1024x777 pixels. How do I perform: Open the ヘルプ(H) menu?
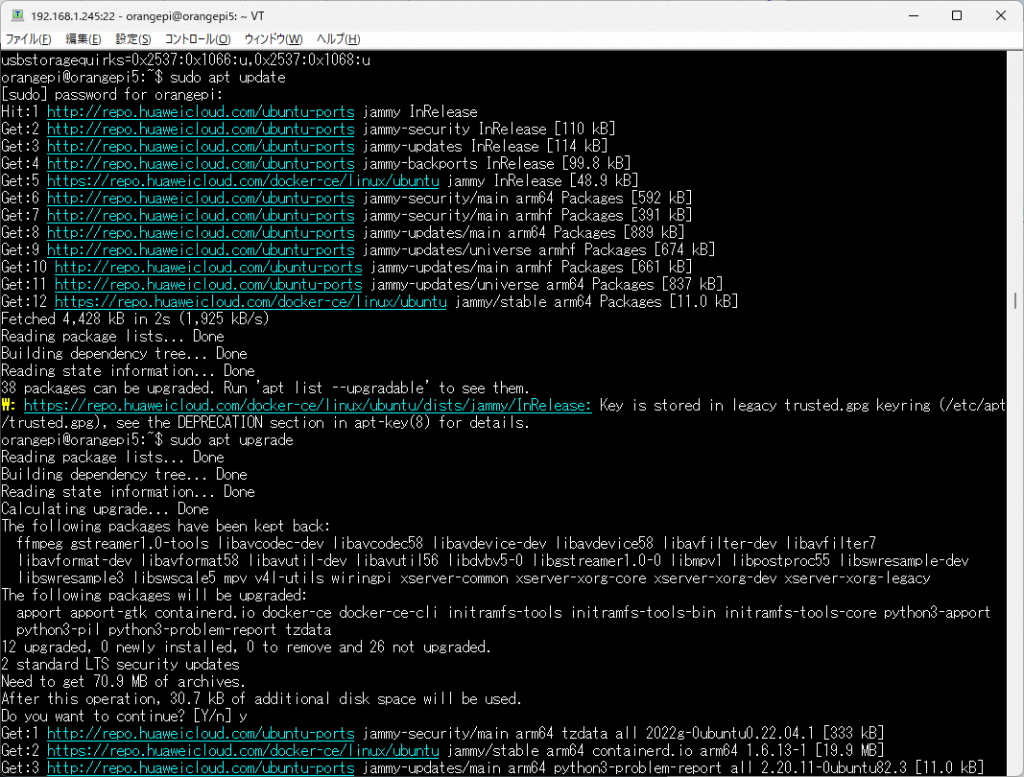[x=338, y=39]
